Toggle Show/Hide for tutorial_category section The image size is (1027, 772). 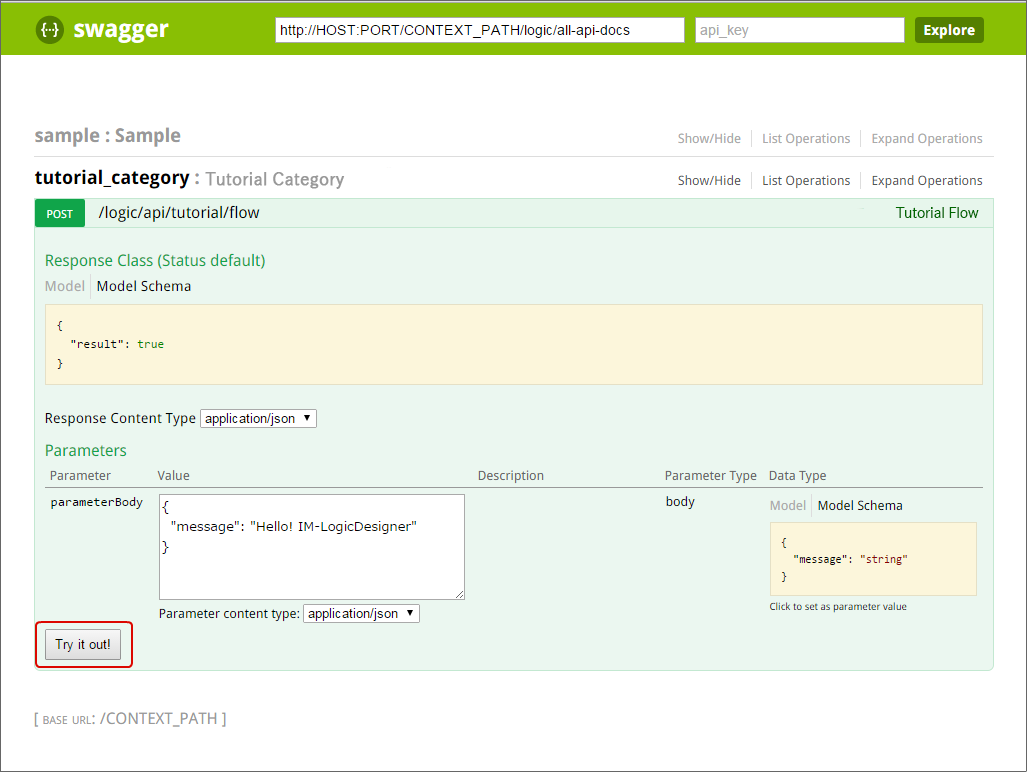tap(709, 181)
